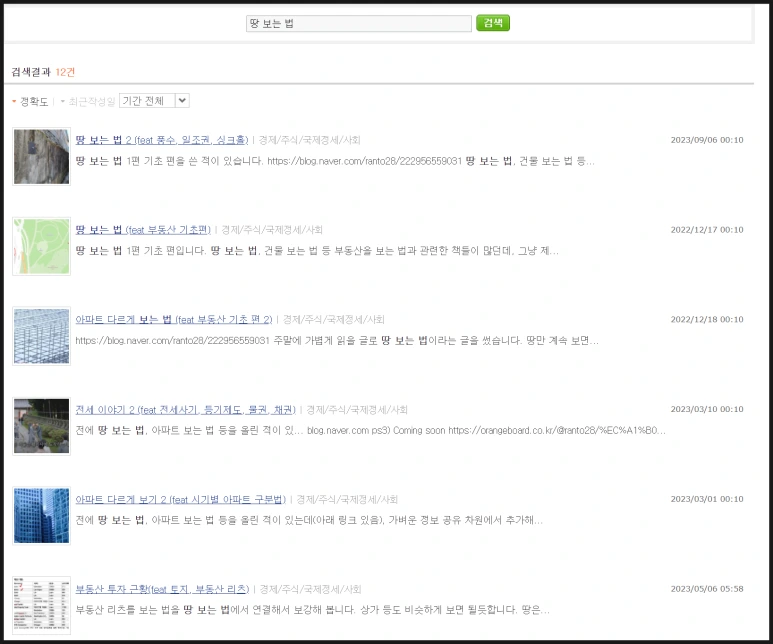Click snippet starting 부동산 리츠를 보는 법을
Screen dimensions: 773x644
coord(313,610)
